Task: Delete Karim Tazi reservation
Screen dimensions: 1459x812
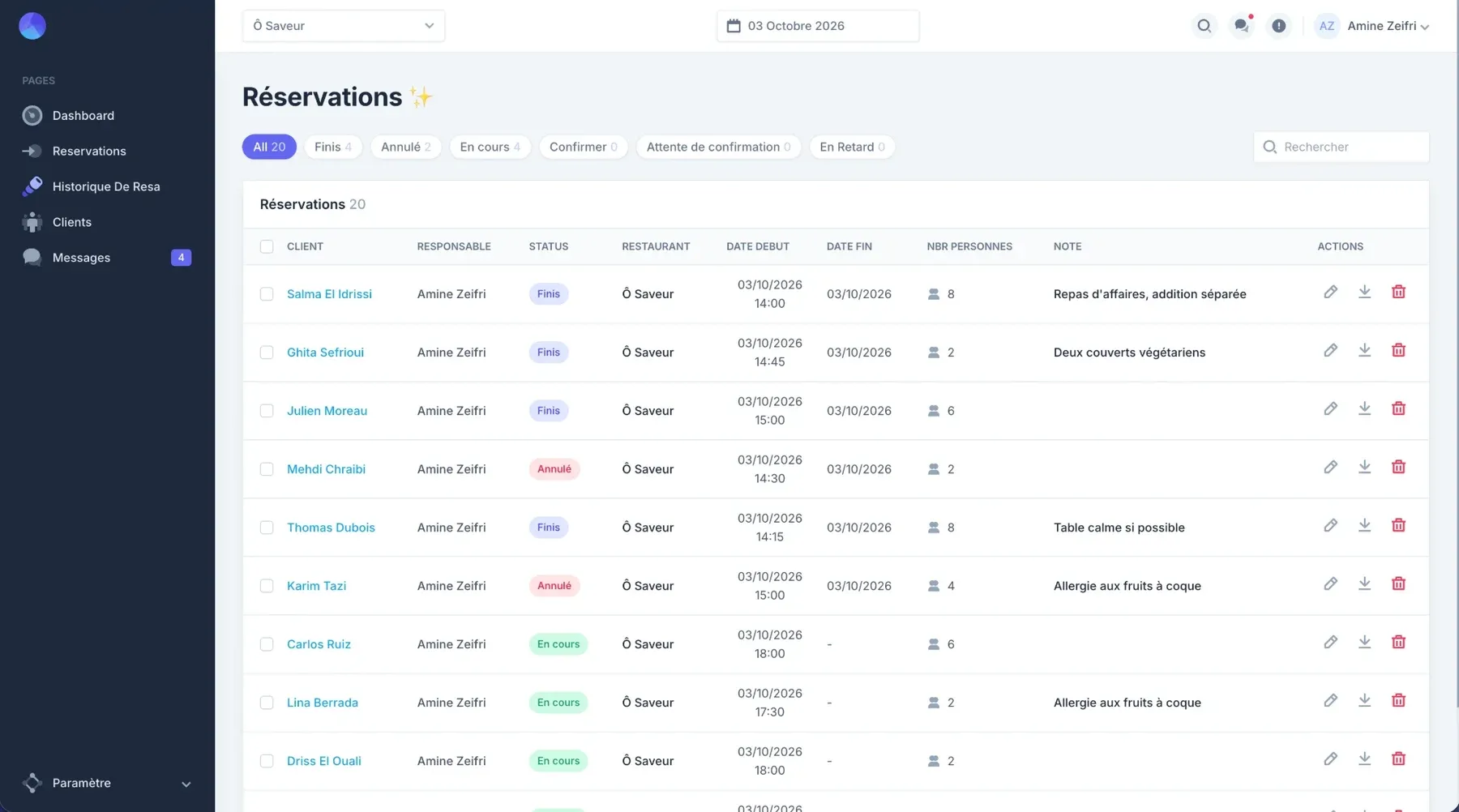Action: [x=1398, y=583]
